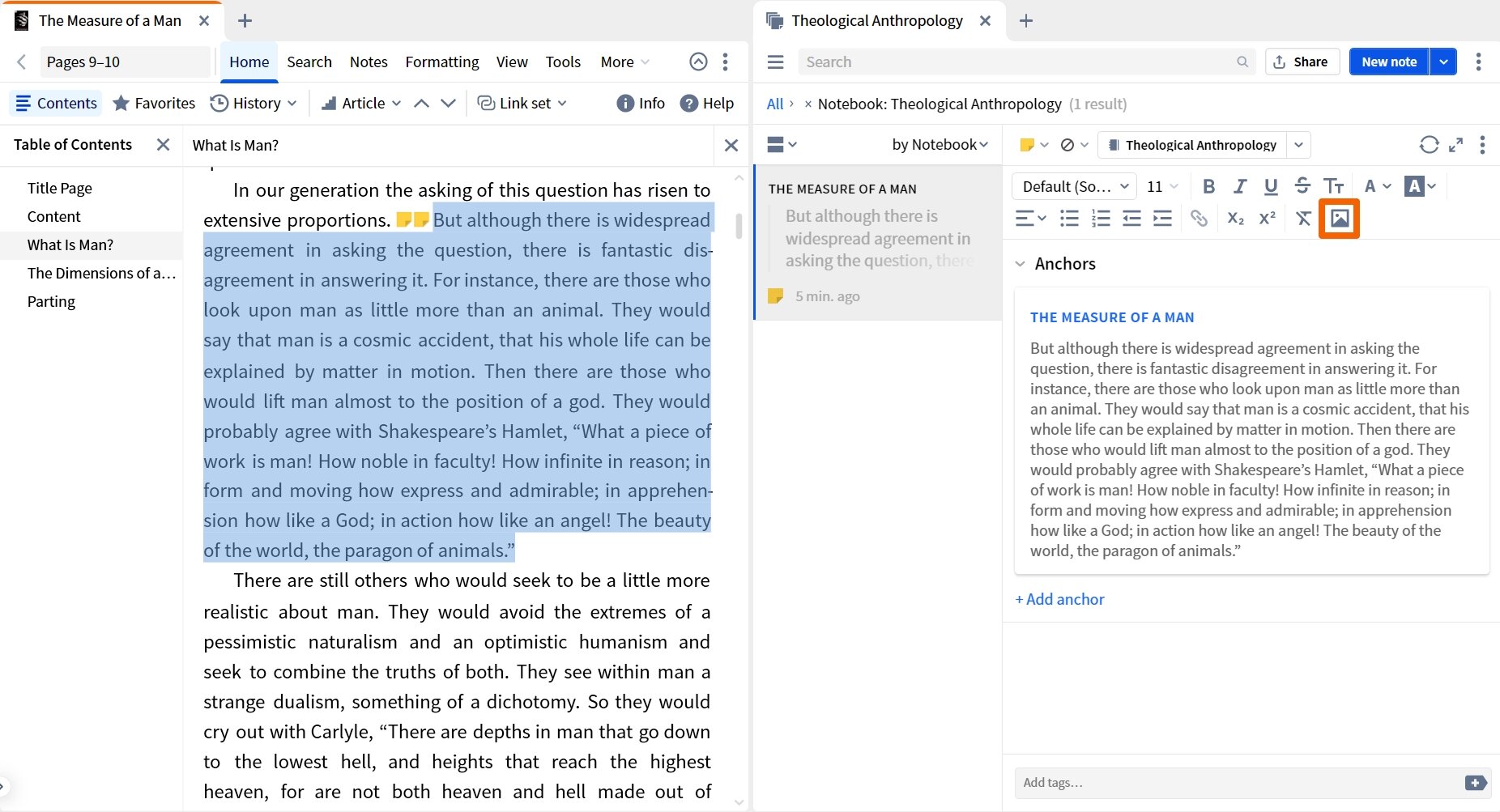Collapse the Anchors section
Viewport: 1500px width, 812px height.
coord(1021,264)
